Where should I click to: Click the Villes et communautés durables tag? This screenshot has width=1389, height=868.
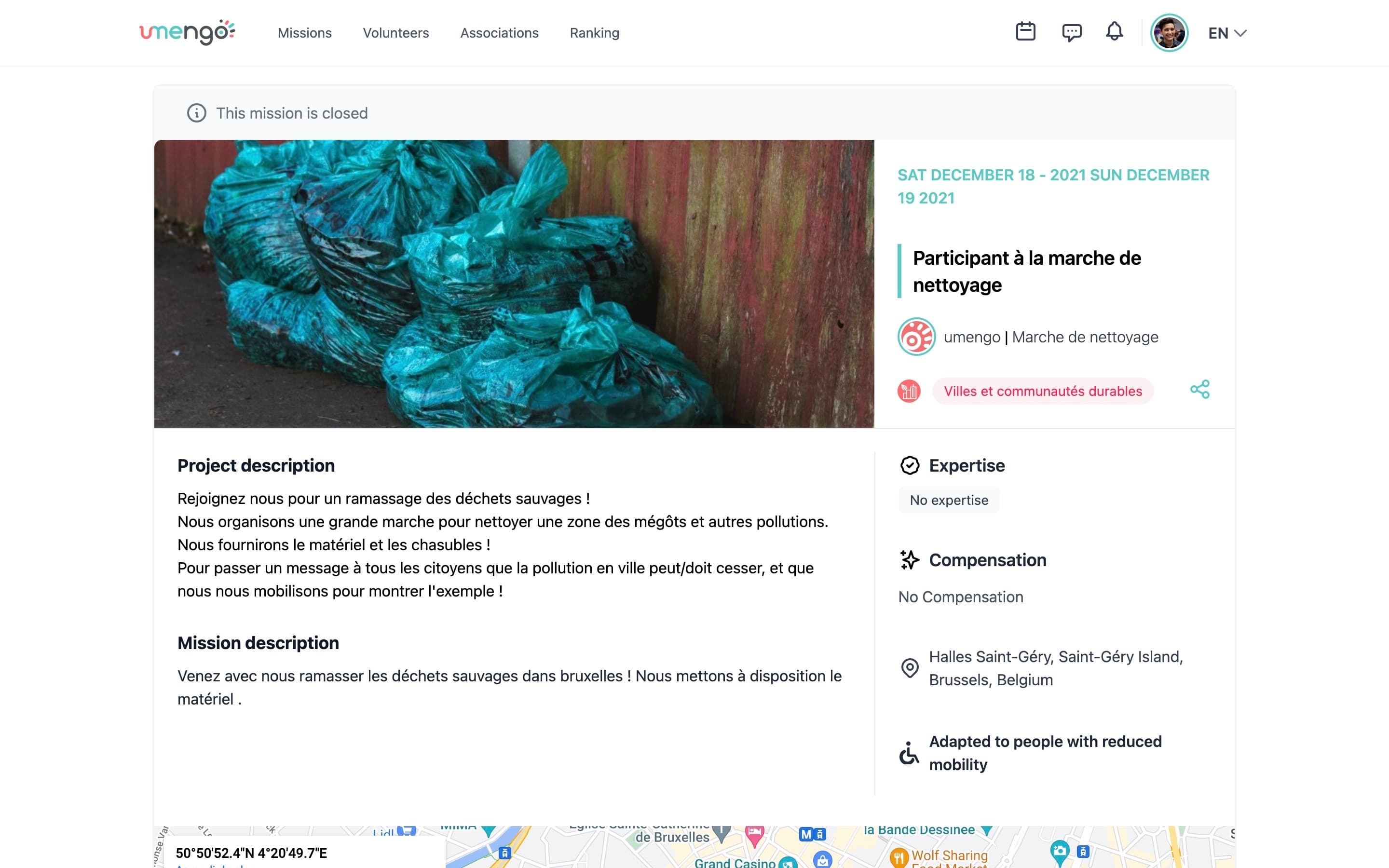tap(1043, 391)
